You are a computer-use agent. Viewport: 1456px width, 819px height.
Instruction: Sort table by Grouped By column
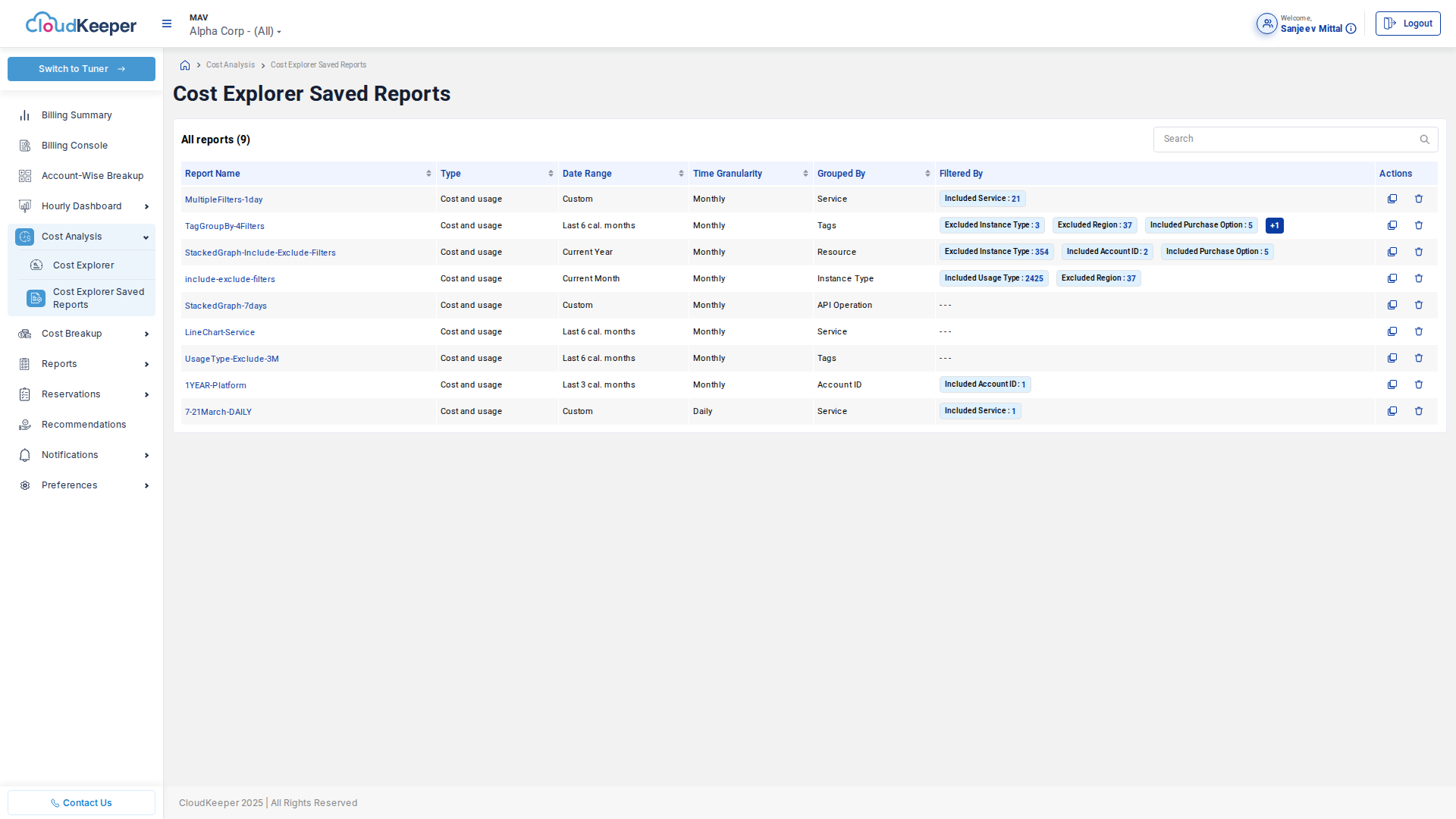coord(927,174)
